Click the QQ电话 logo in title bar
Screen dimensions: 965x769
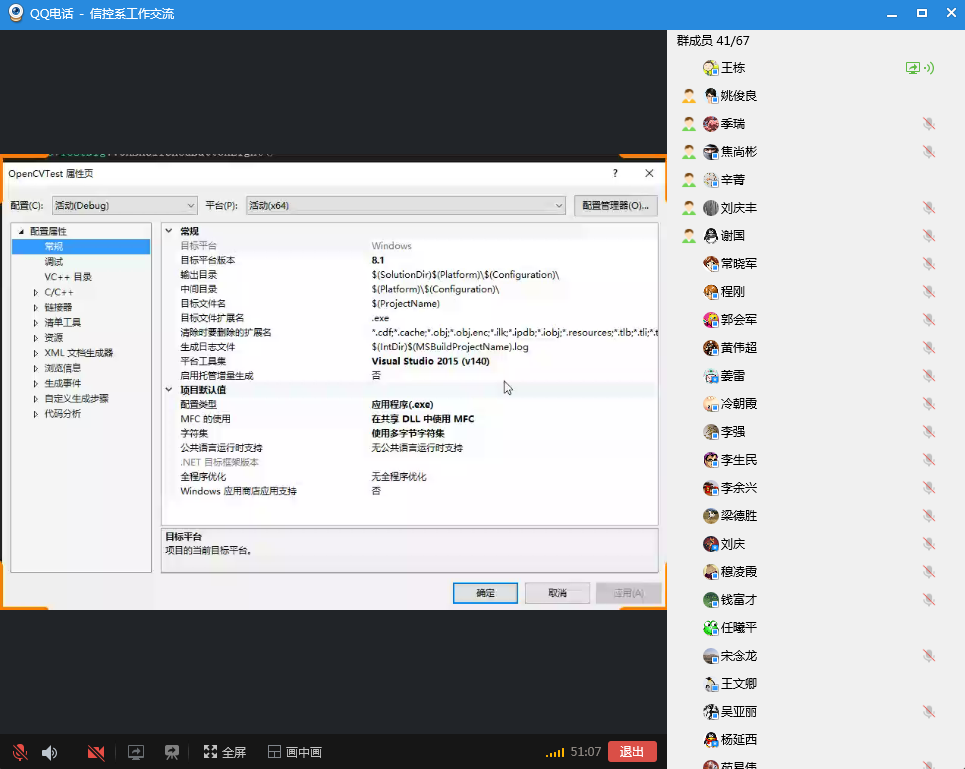coord(16,13)
